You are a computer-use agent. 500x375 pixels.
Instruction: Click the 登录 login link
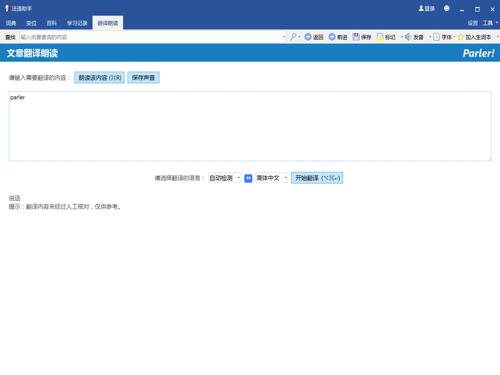tap(427, 8)
